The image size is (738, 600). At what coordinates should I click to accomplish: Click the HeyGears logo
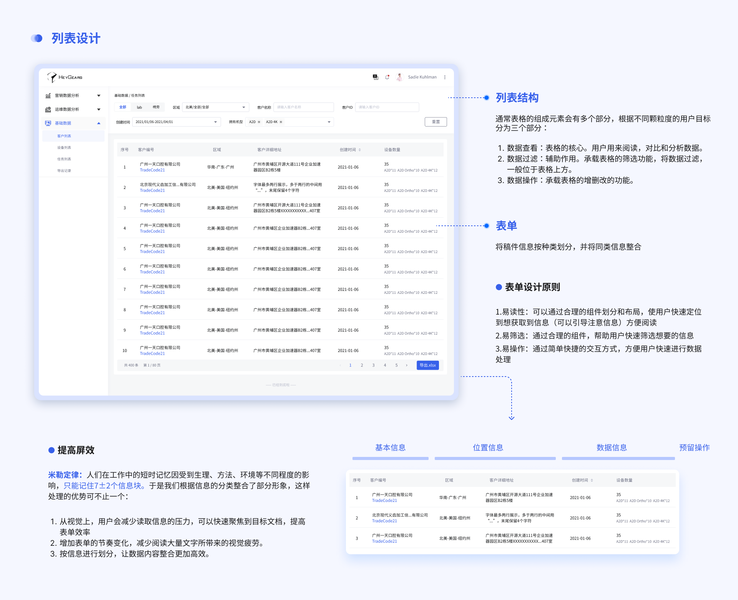click(x=64, y=77)
